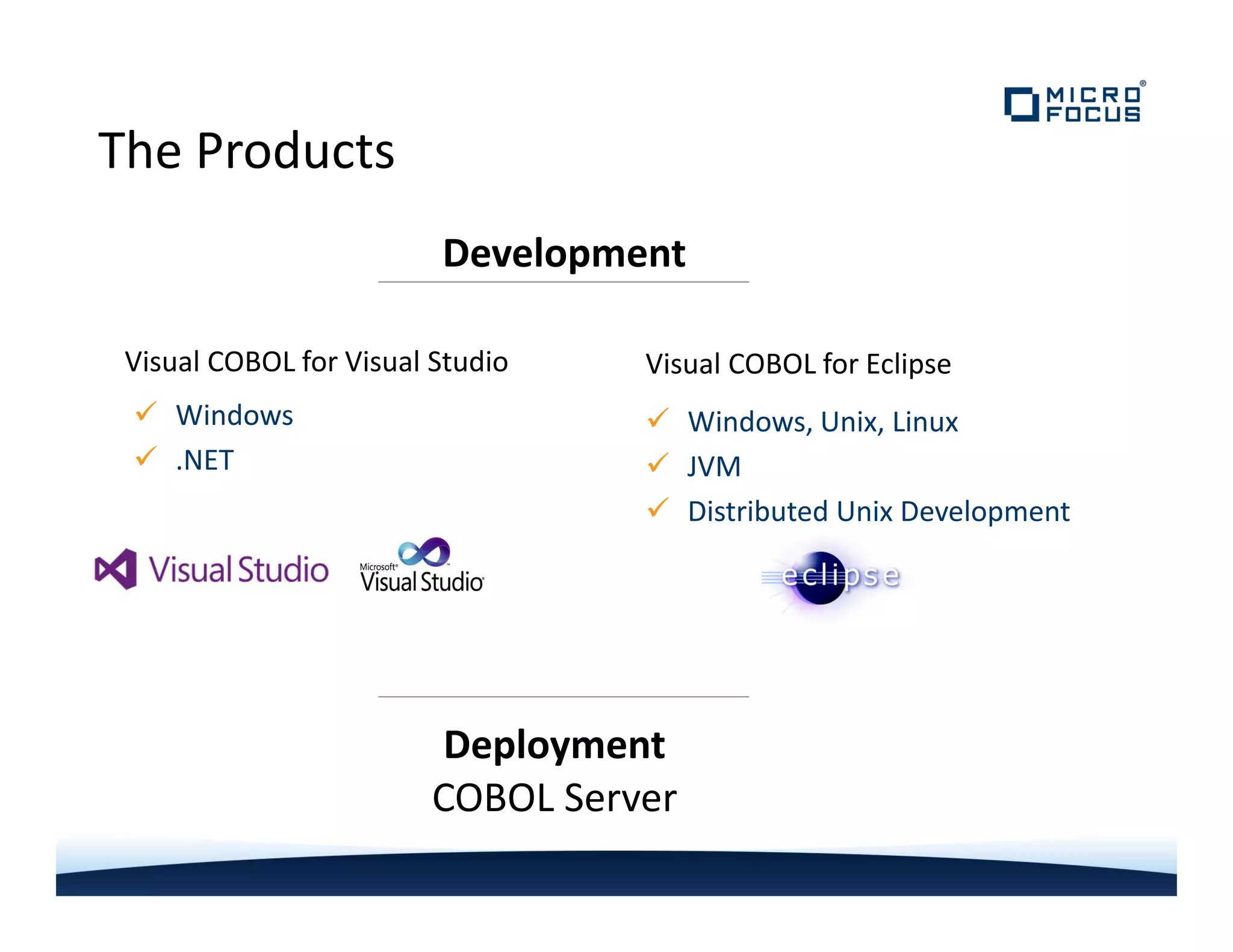Click the checkmark beside Windows
The height and width of the screenshot is (952, 1233).
coord(146,412)
